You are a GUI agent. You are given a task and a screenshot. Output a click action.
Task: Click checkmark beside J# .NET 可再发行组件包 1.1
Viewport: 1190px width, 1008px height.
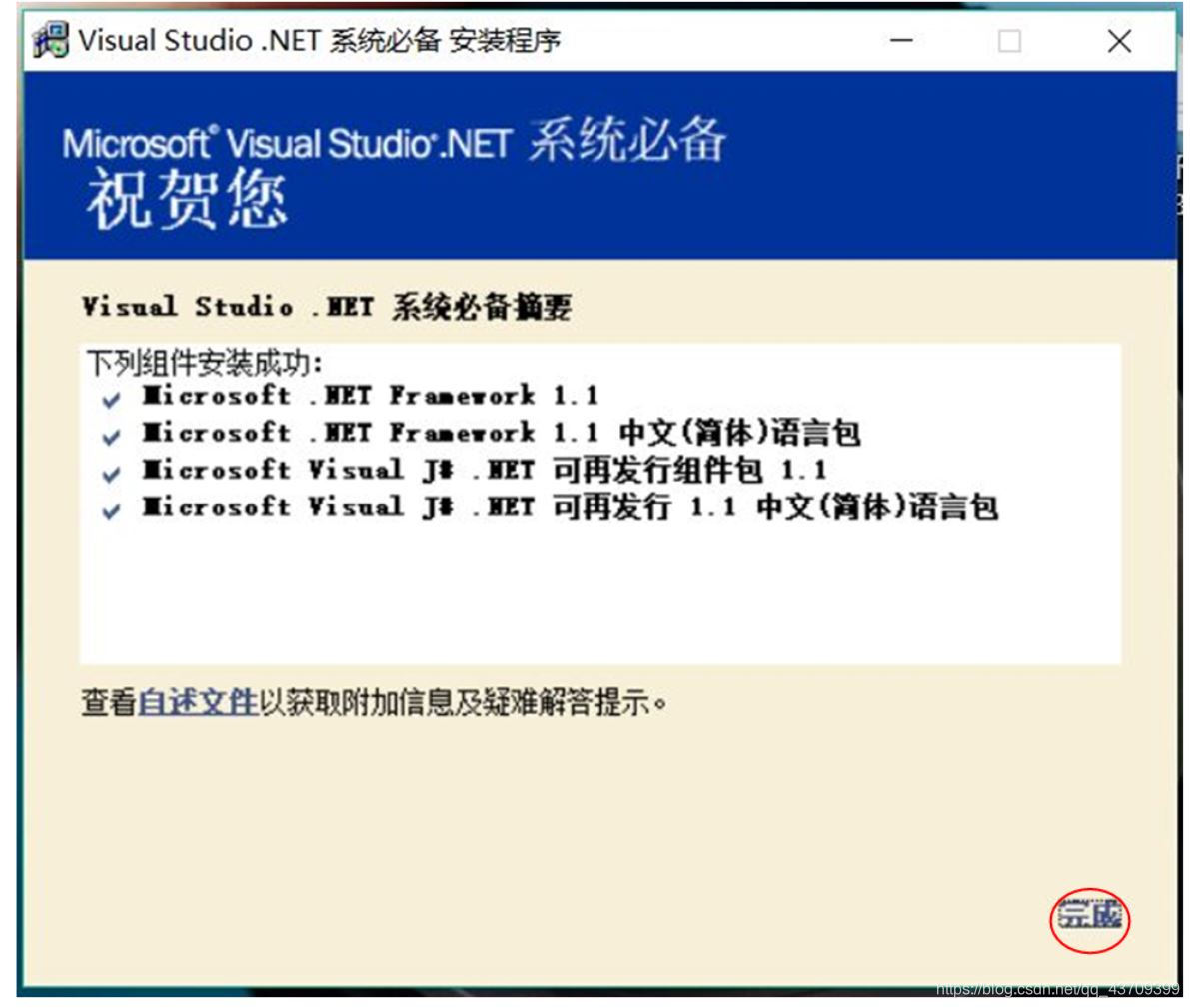(112, 474)
